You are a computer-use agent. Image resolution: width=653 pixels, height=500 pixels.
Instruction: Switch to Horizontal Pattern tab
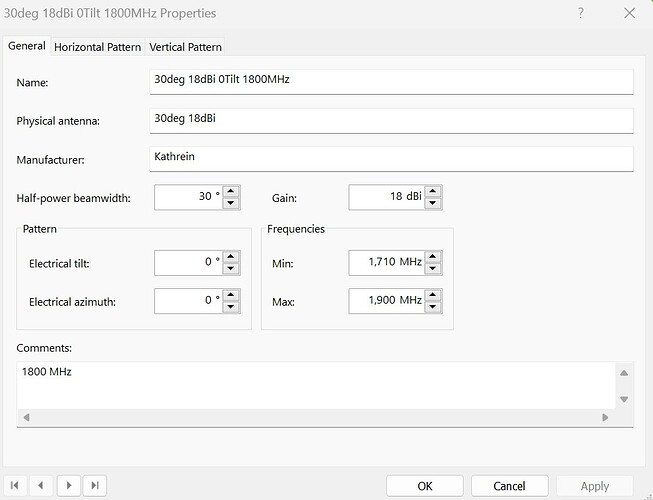tap(97, 47)
